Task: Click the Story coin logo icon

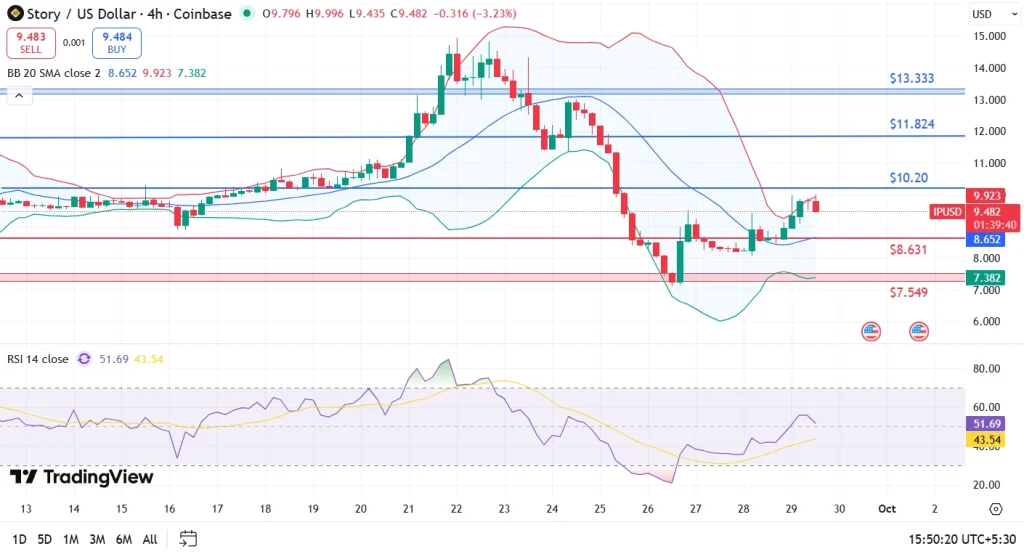Action: pyautogui.click(x=14, y=14)
